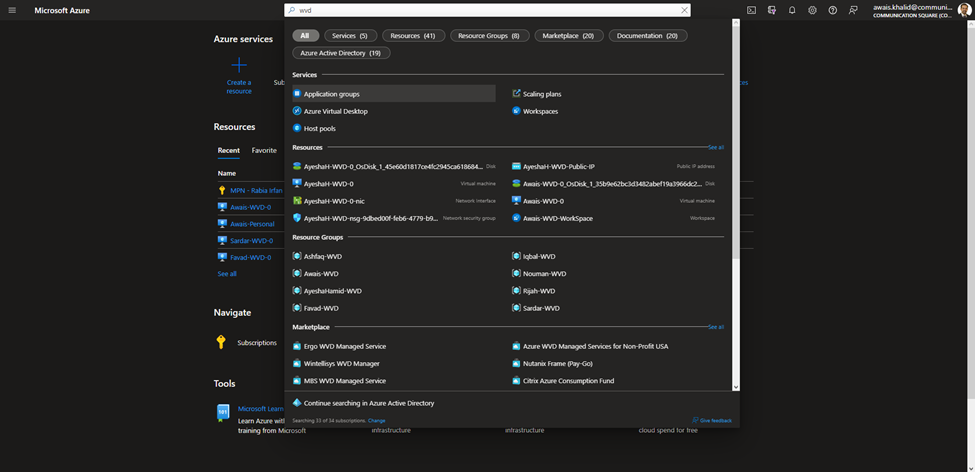Click Change subscriptions link
Viewport: 975px width, 472px height.
(376, 421)
